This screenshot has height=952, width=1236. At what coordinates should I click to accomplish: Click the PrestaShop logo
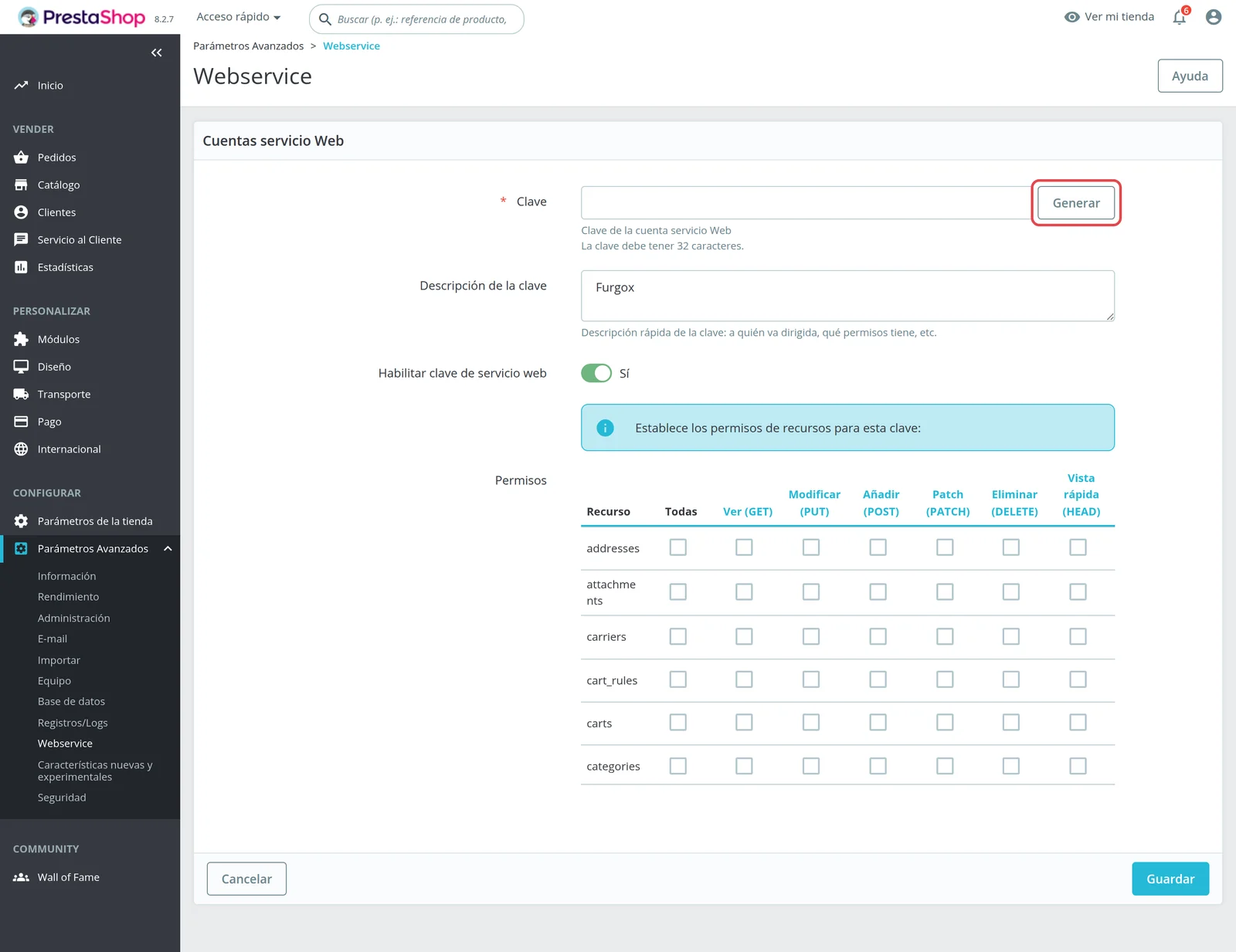click(x=82, y=17)
